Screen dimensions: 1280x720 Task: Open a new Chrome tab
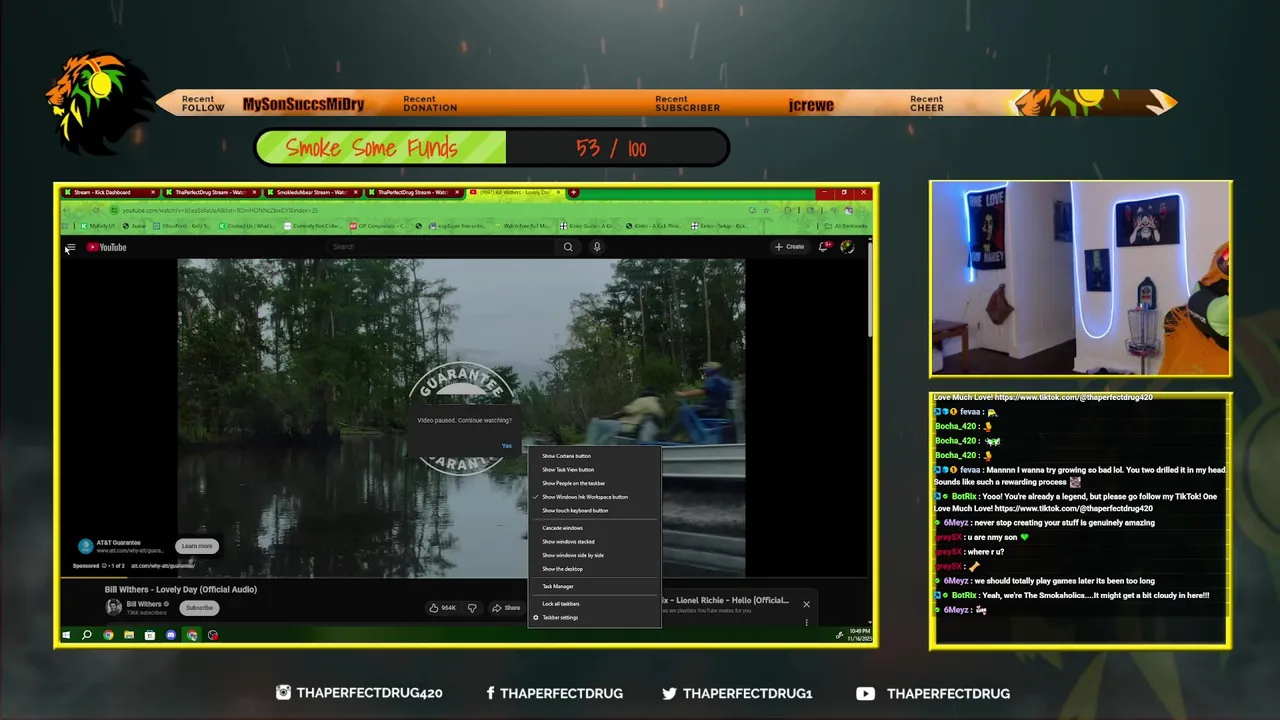point(573,192)
